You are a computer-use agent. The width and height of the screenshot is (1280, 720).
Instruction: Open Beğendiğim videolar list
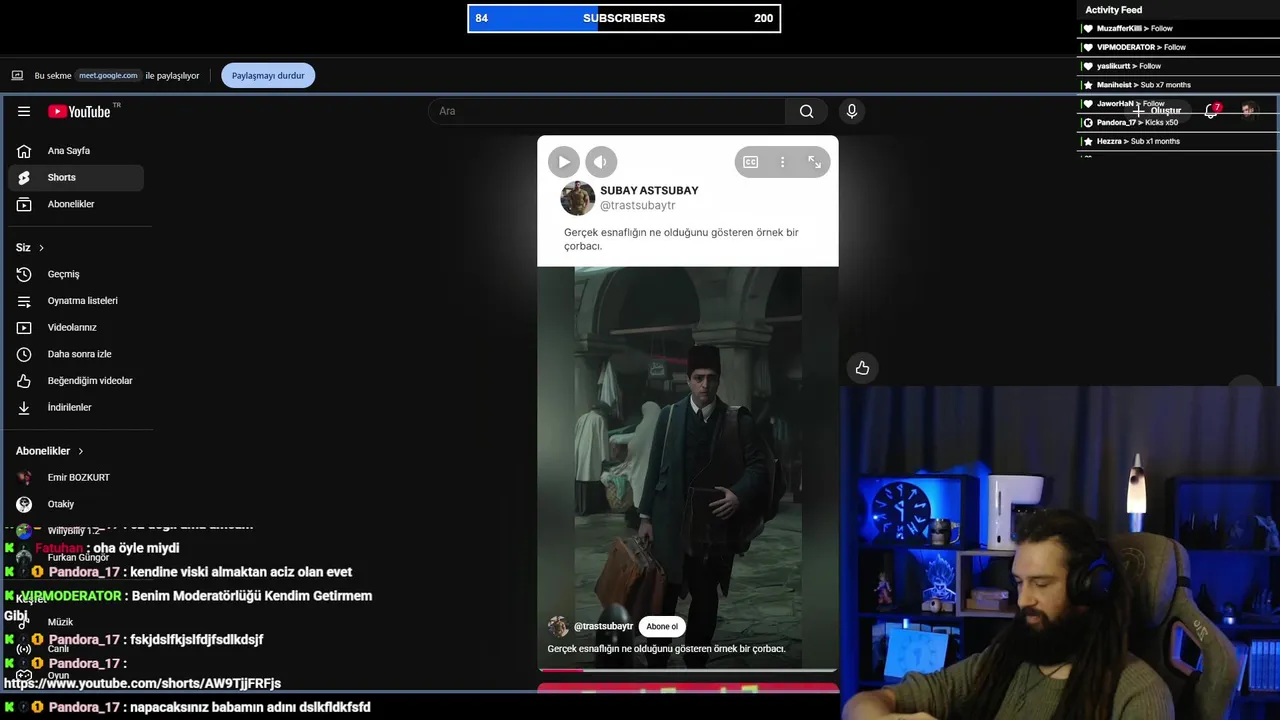(76, 381)
